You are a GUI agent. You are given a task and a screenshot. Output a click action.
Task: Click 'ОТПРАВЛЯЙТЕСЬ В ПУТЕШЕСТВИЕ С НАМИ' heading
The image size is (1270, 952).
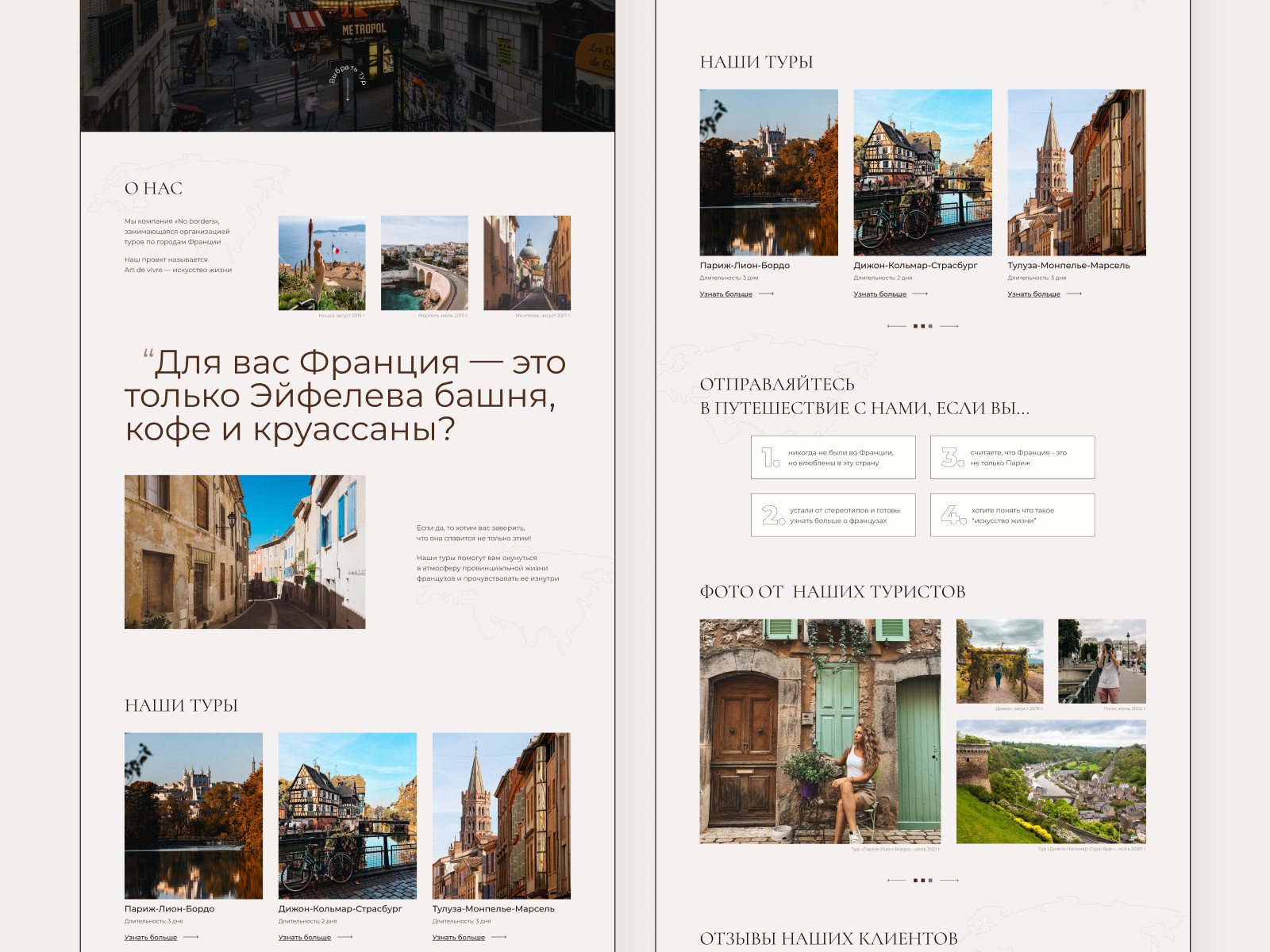click(x=864, y=396)
